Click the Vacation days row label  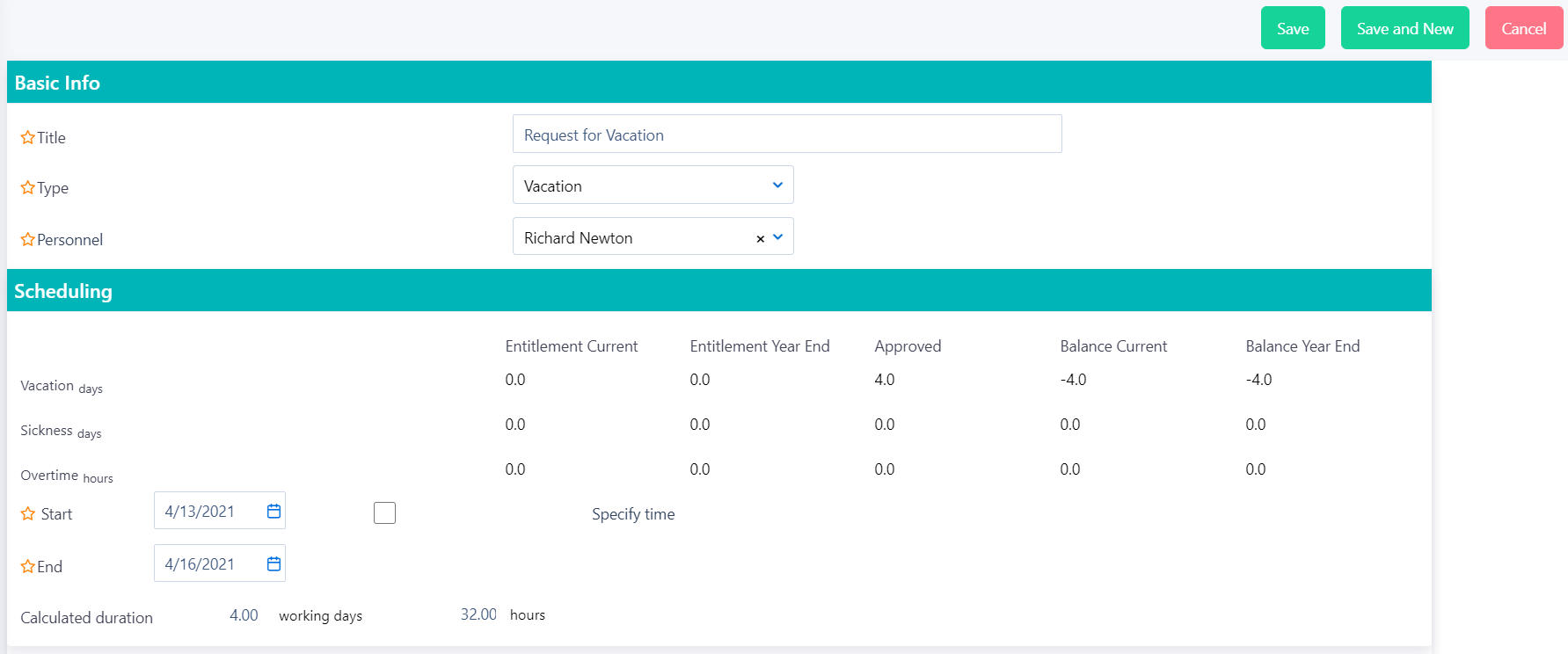(x=62, y=387)
